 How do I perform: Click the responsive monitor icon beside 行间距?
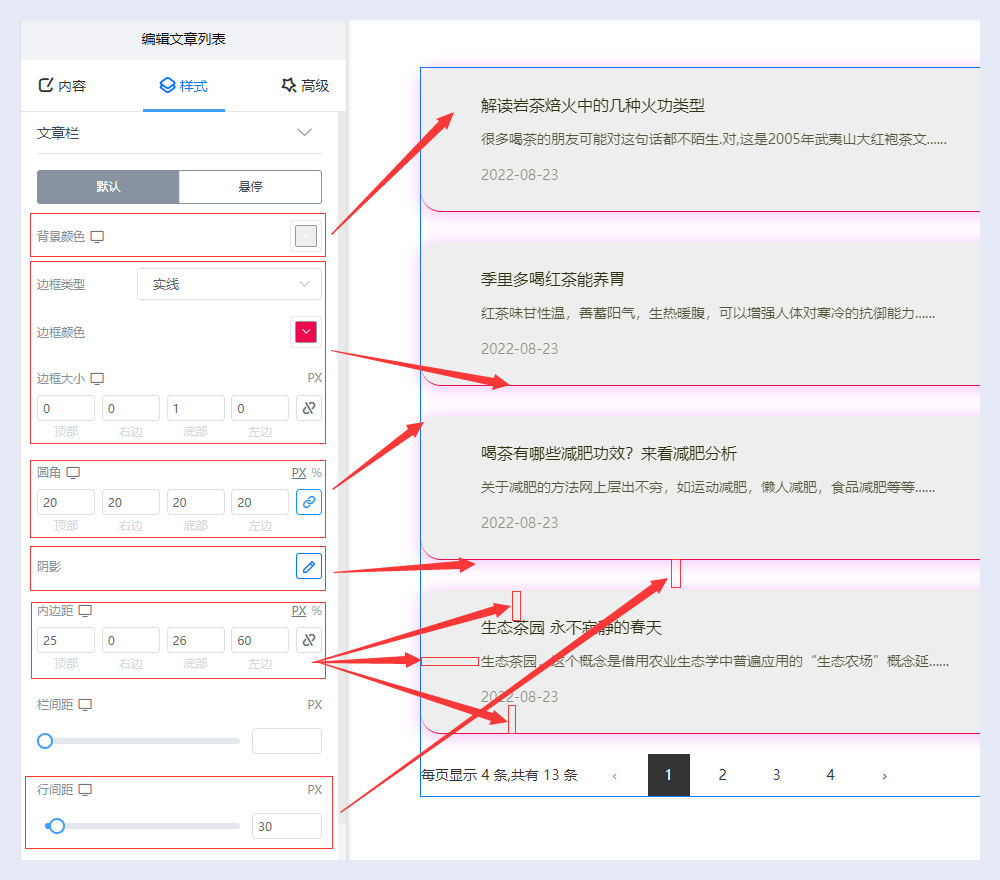pos(85,790)
